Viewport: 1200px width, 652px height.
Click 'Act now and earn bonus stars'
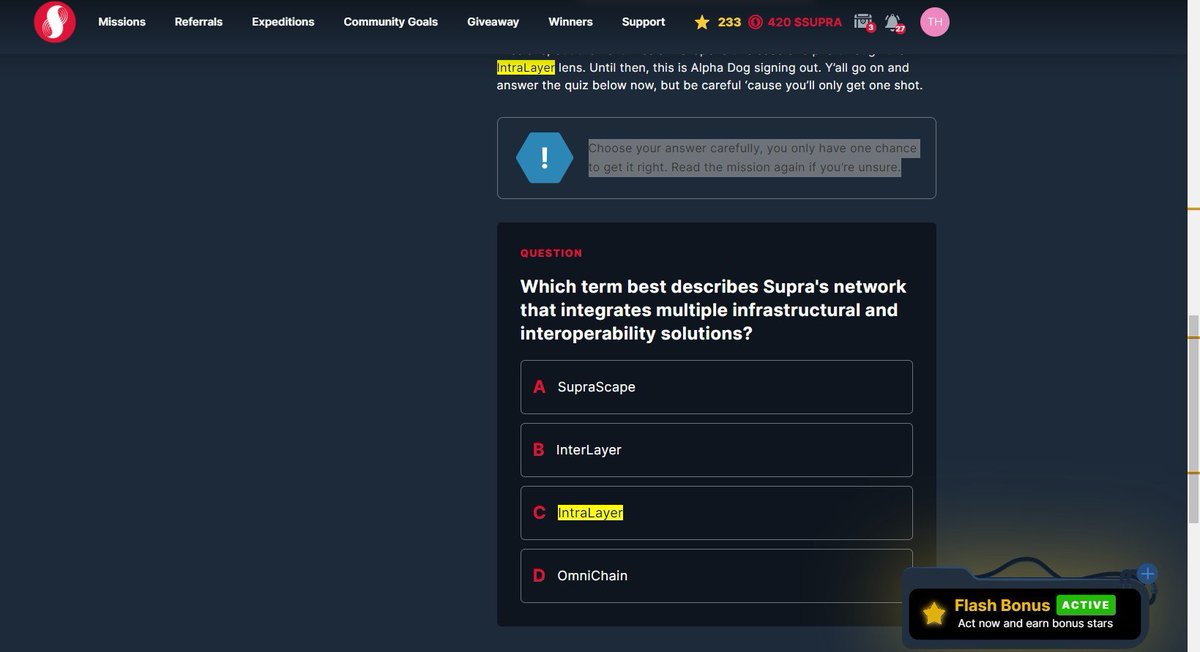pyautogui.click(x=1035, y=624)
